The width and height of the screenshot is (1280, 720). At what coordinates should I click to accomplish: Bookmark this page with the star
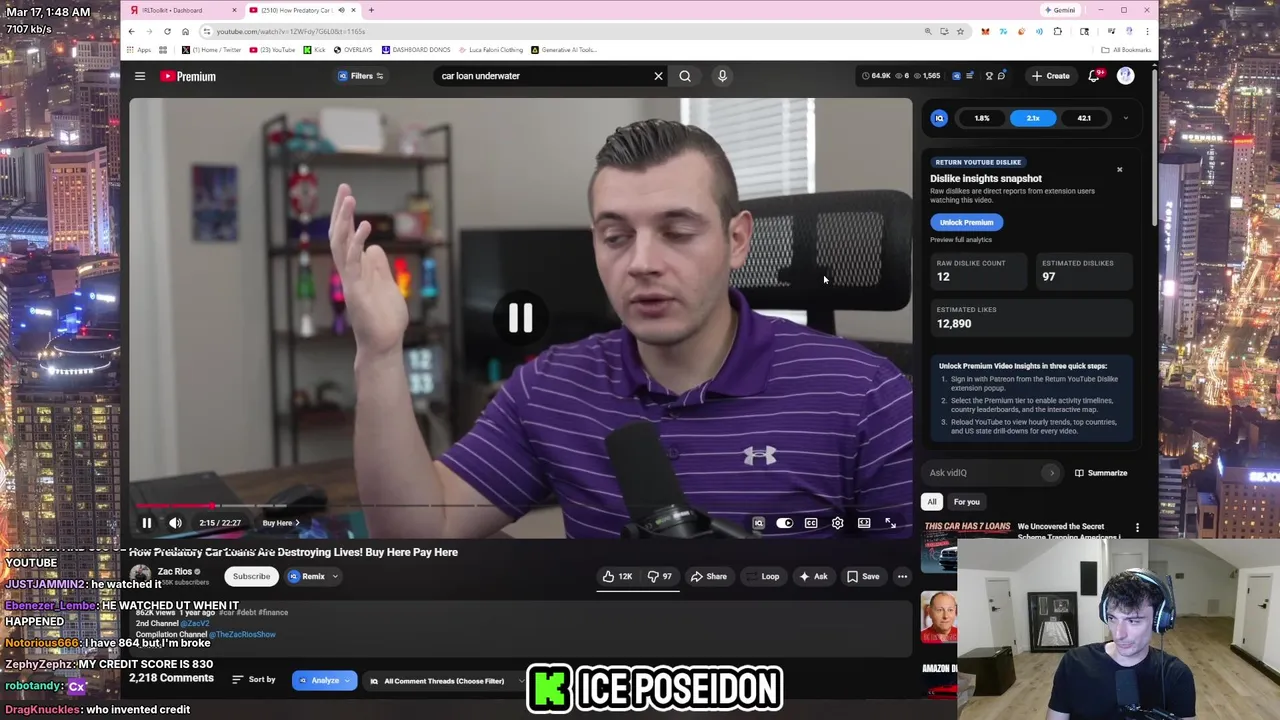click(x=960, y=31)
